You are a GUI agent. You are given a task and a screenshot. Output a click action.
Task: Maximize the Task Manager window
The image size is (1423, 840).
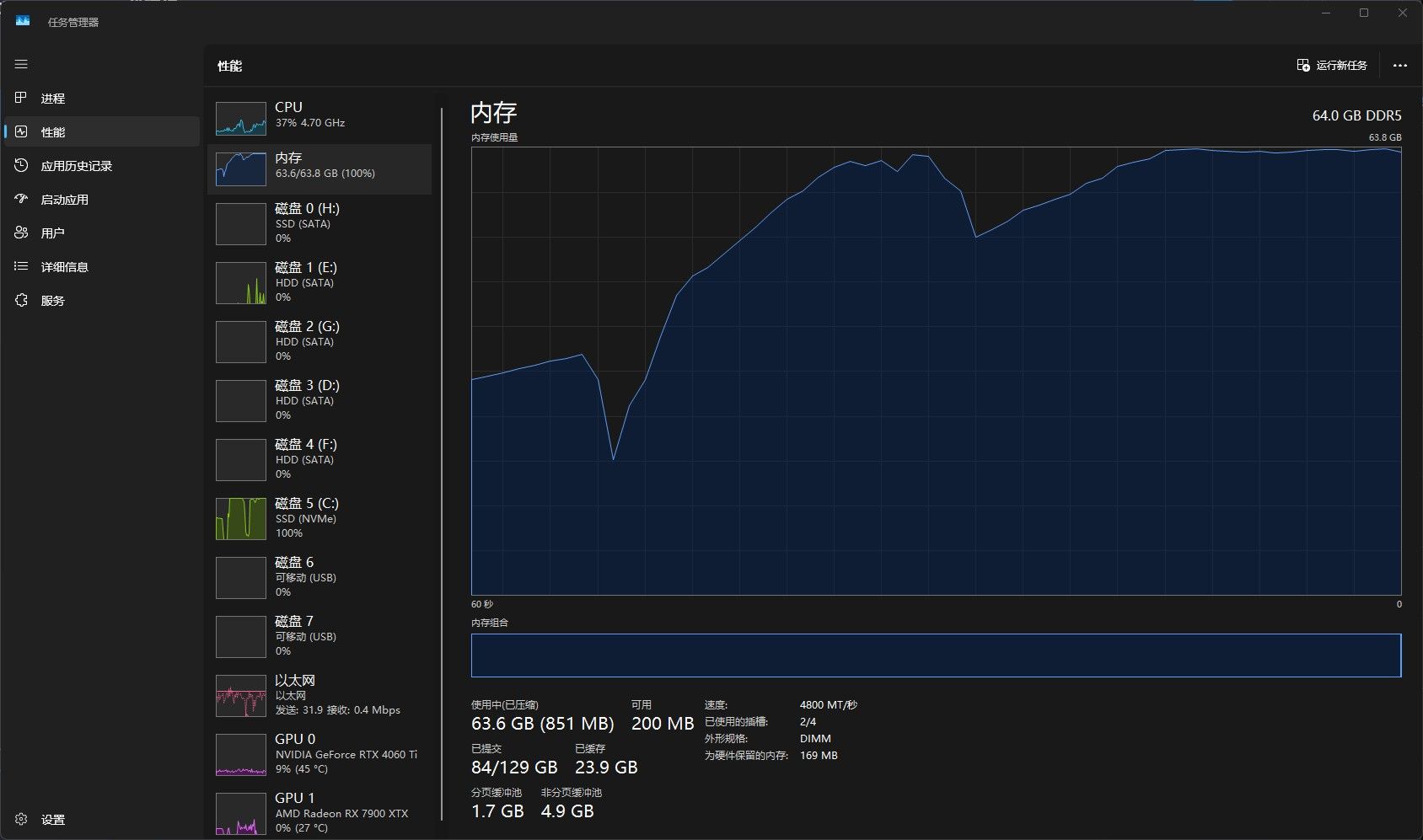coord(1364,13)
